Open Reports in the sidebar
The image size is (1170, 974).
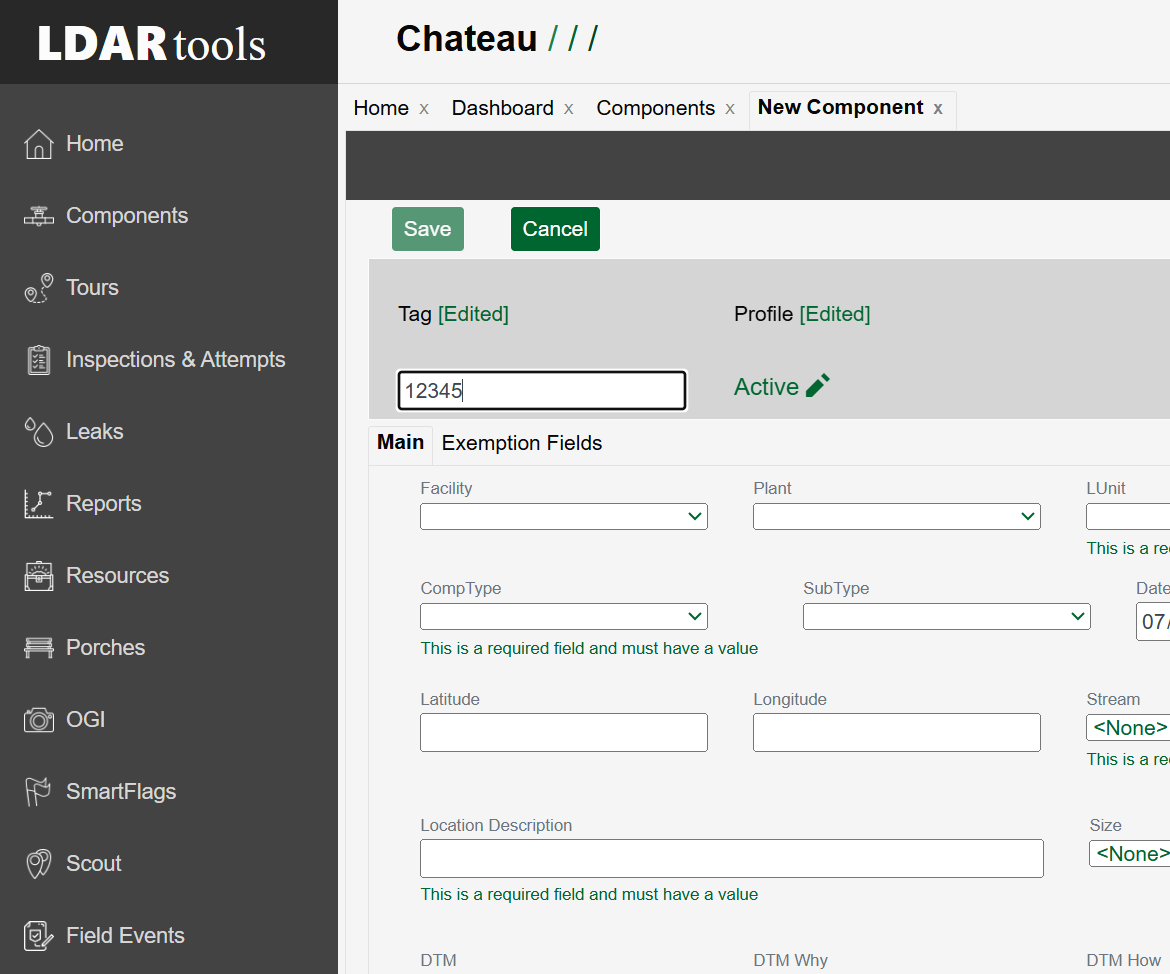point(103,504)
